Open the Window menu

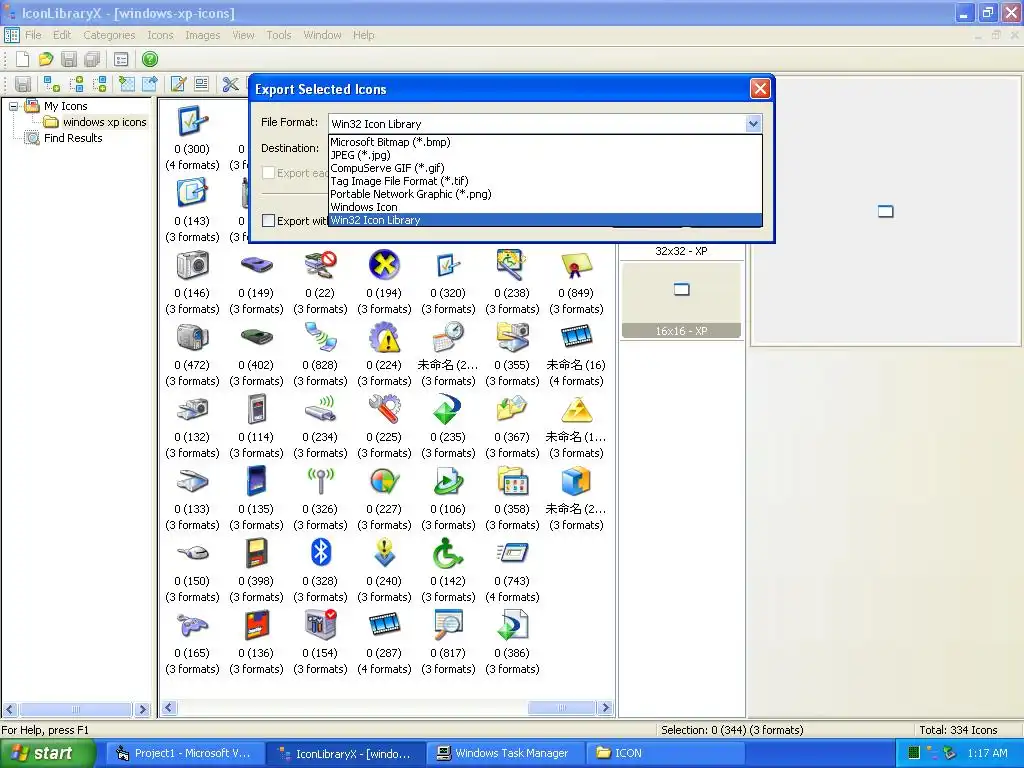click(x=322, y=35)
